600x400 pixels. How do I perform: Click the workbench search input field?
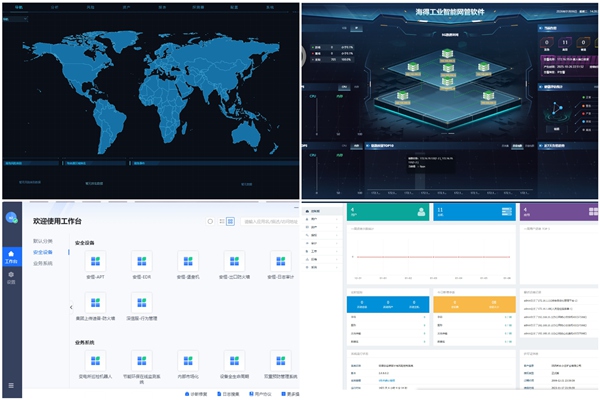(x=268, y=221)
